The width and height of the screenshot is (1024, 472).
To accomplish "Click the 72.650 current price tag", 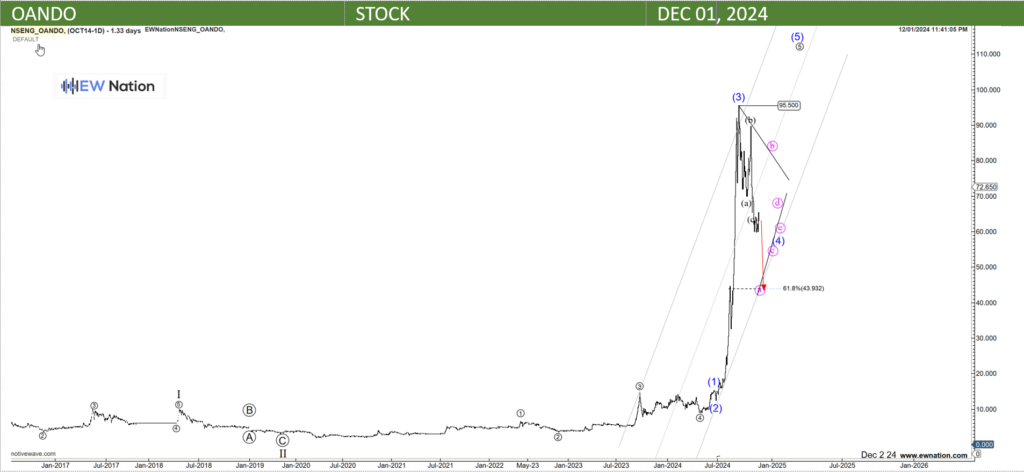I will point(985,186).
